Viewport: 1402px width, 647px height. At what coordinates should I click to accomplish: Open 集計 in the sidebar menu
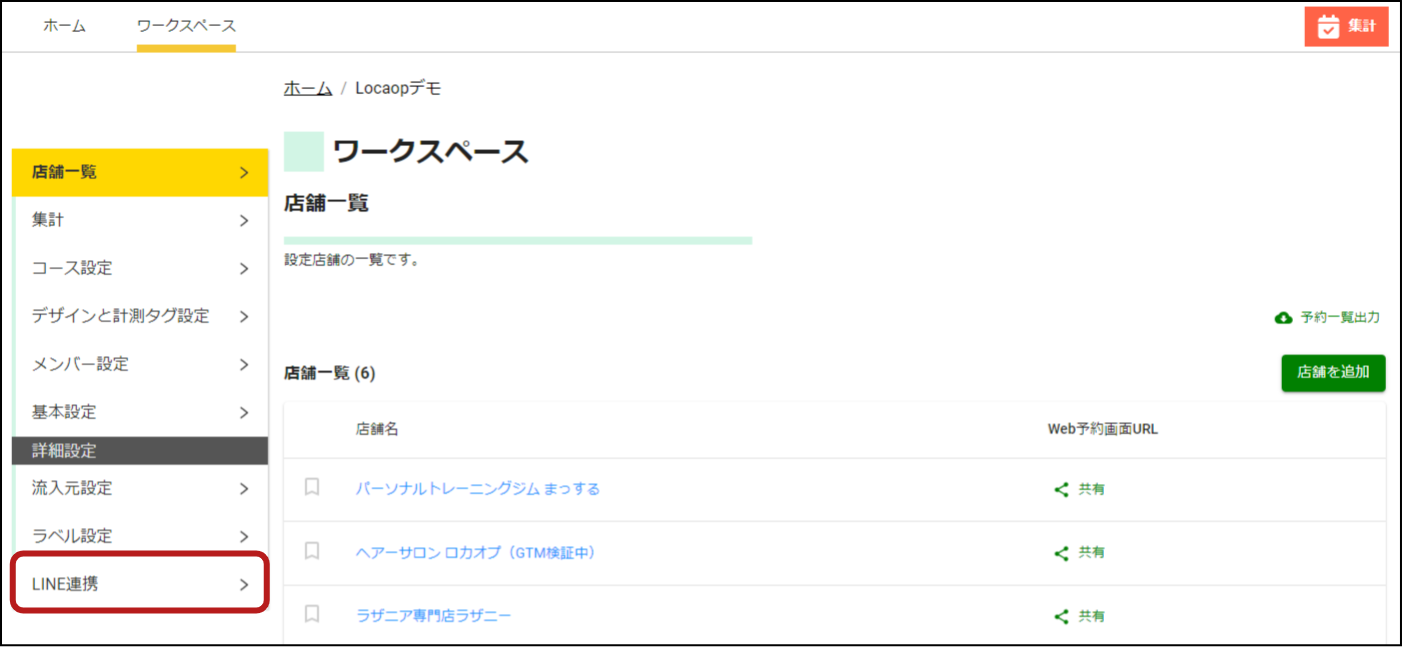tap(140, 220)
